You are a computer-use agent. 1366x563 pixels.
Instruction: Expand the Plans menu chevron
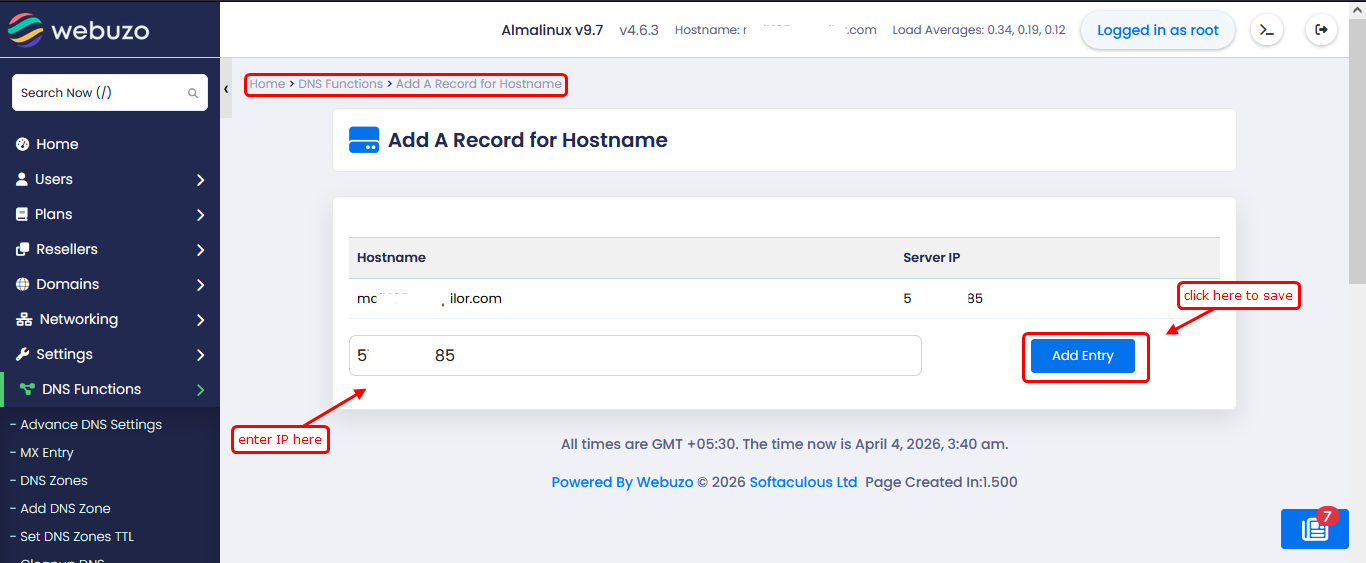[200, 215]
